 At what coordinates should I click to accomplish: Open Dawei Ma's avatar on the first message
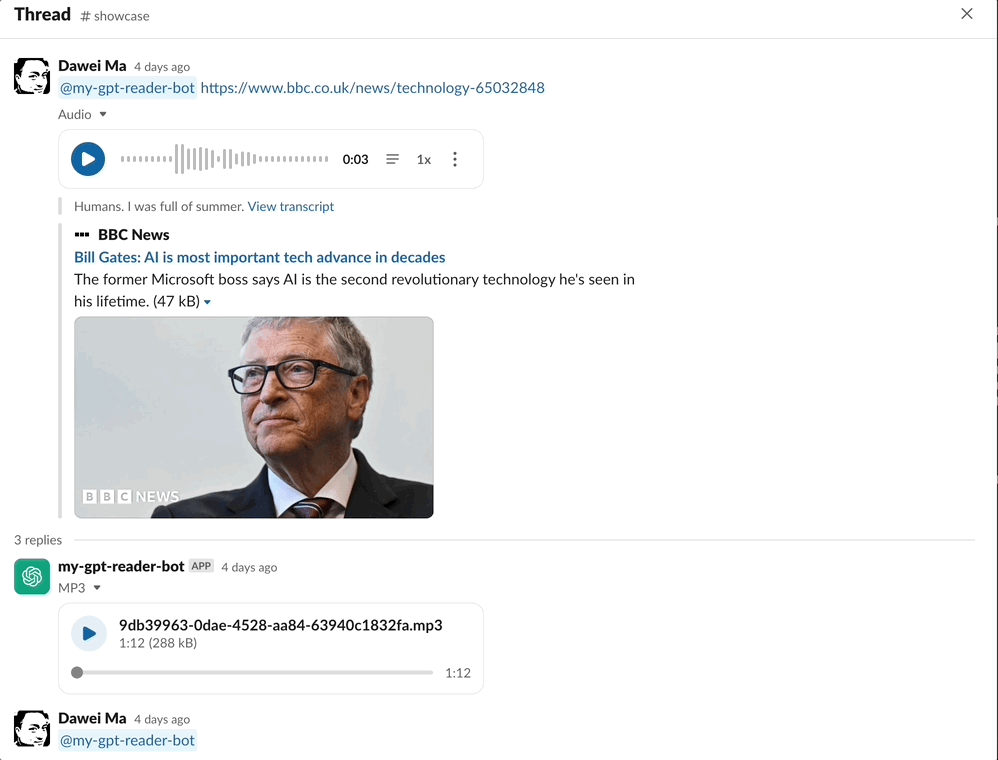point(32,76)
